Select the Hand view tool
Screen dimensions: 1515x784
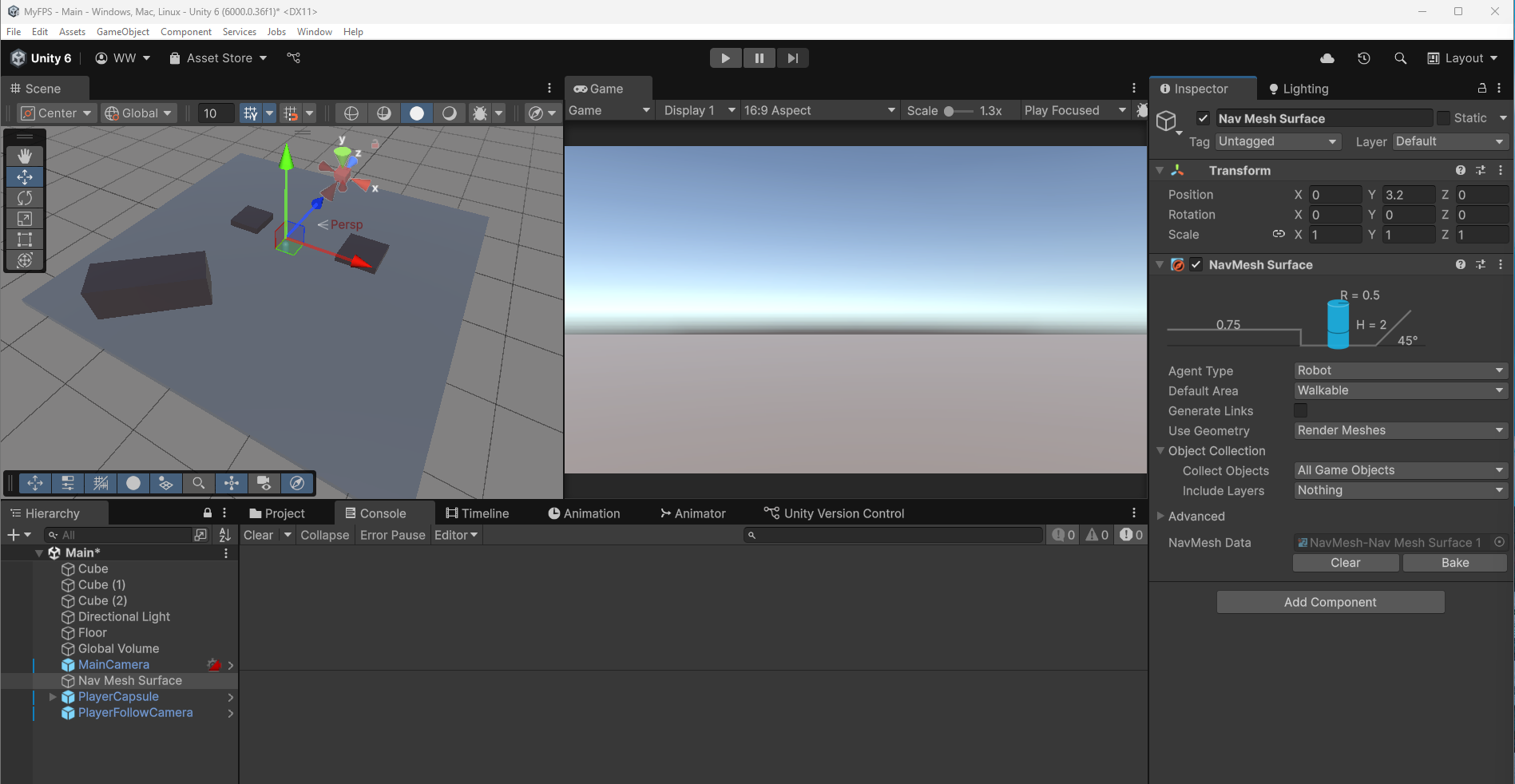click(x=25, y=156)
